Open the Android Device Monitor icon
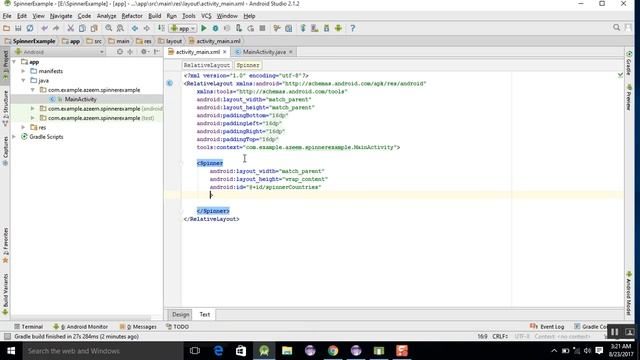This screenshot has height=360, width=640. [338, 28]
